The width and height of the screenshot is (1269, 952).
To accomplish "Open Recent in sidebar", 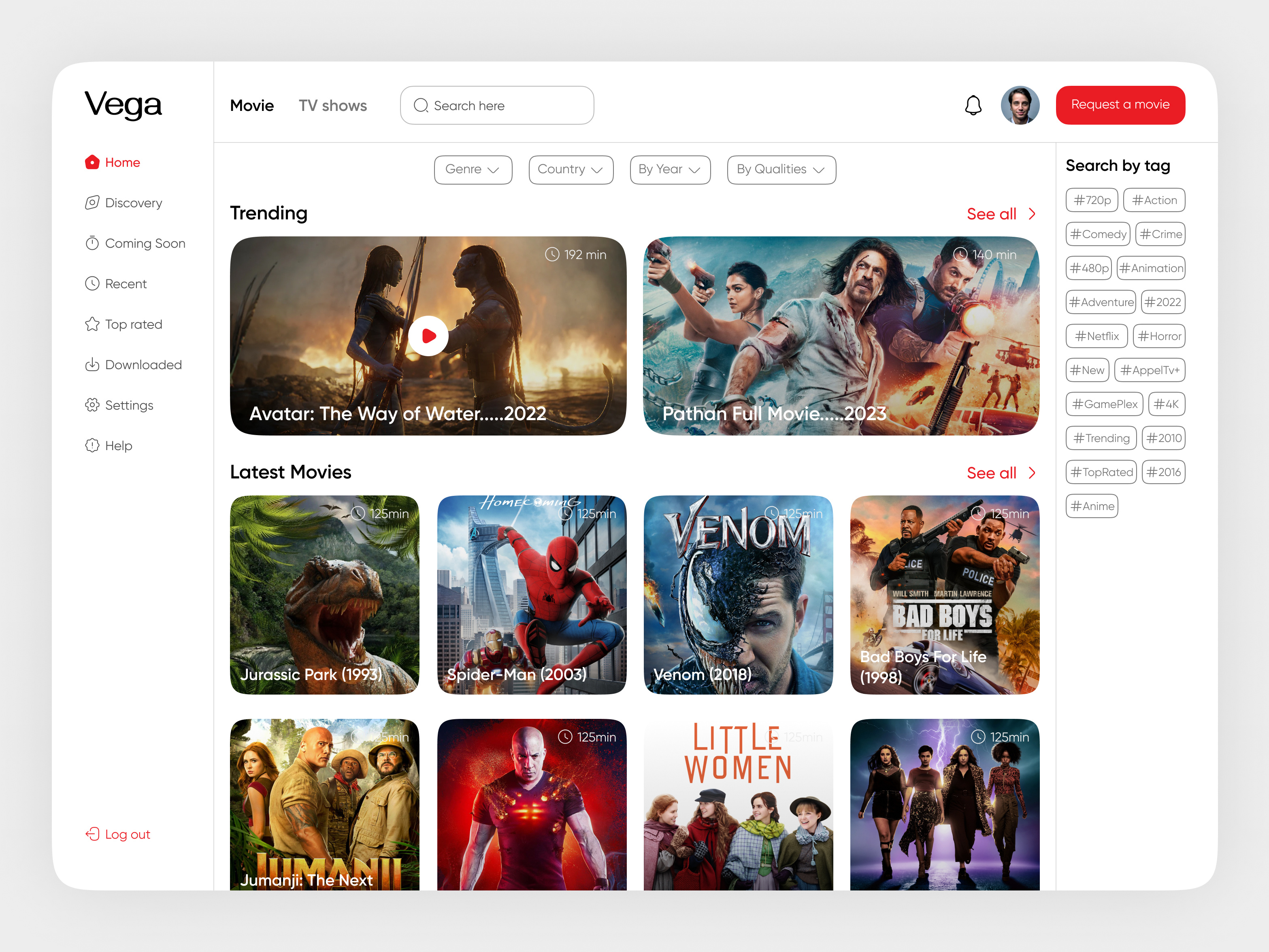I will tap(116, 284).
